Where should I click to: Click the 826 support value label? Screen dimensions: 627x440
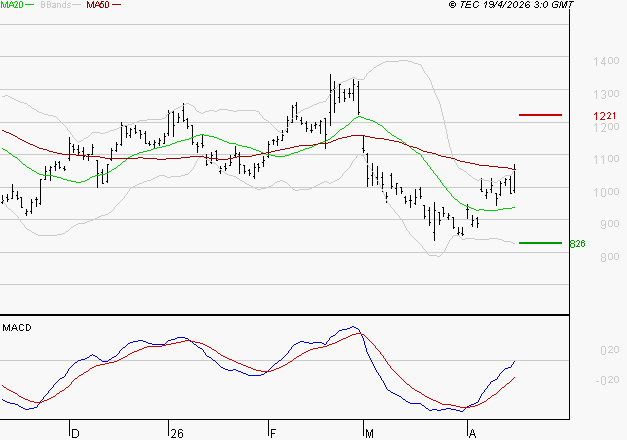pos(577,244)
